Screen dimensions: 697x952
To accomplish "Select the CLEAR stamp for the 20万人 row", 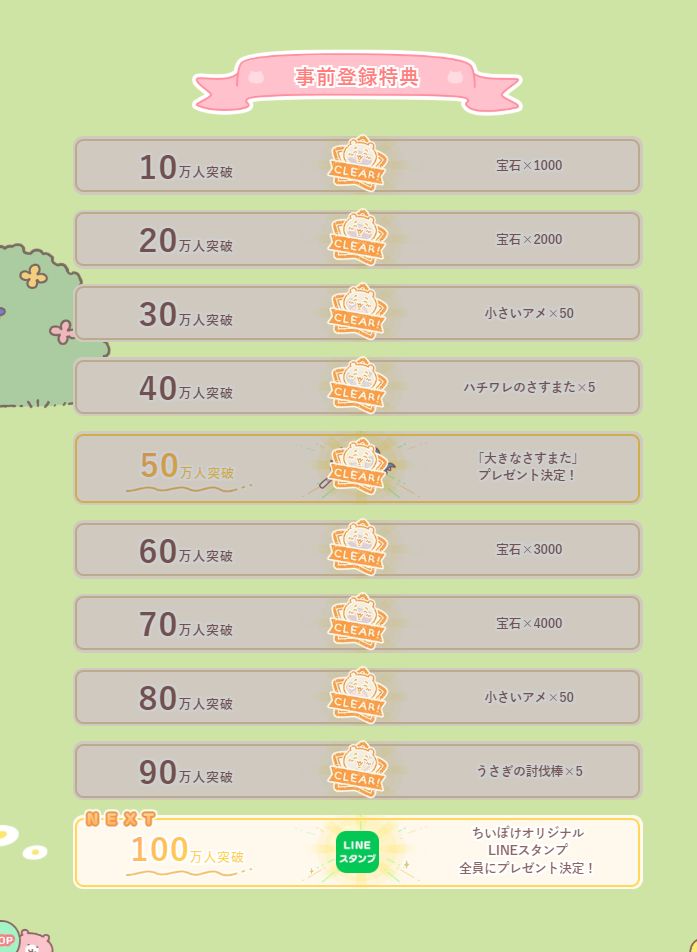I will (x=357, y=239).
